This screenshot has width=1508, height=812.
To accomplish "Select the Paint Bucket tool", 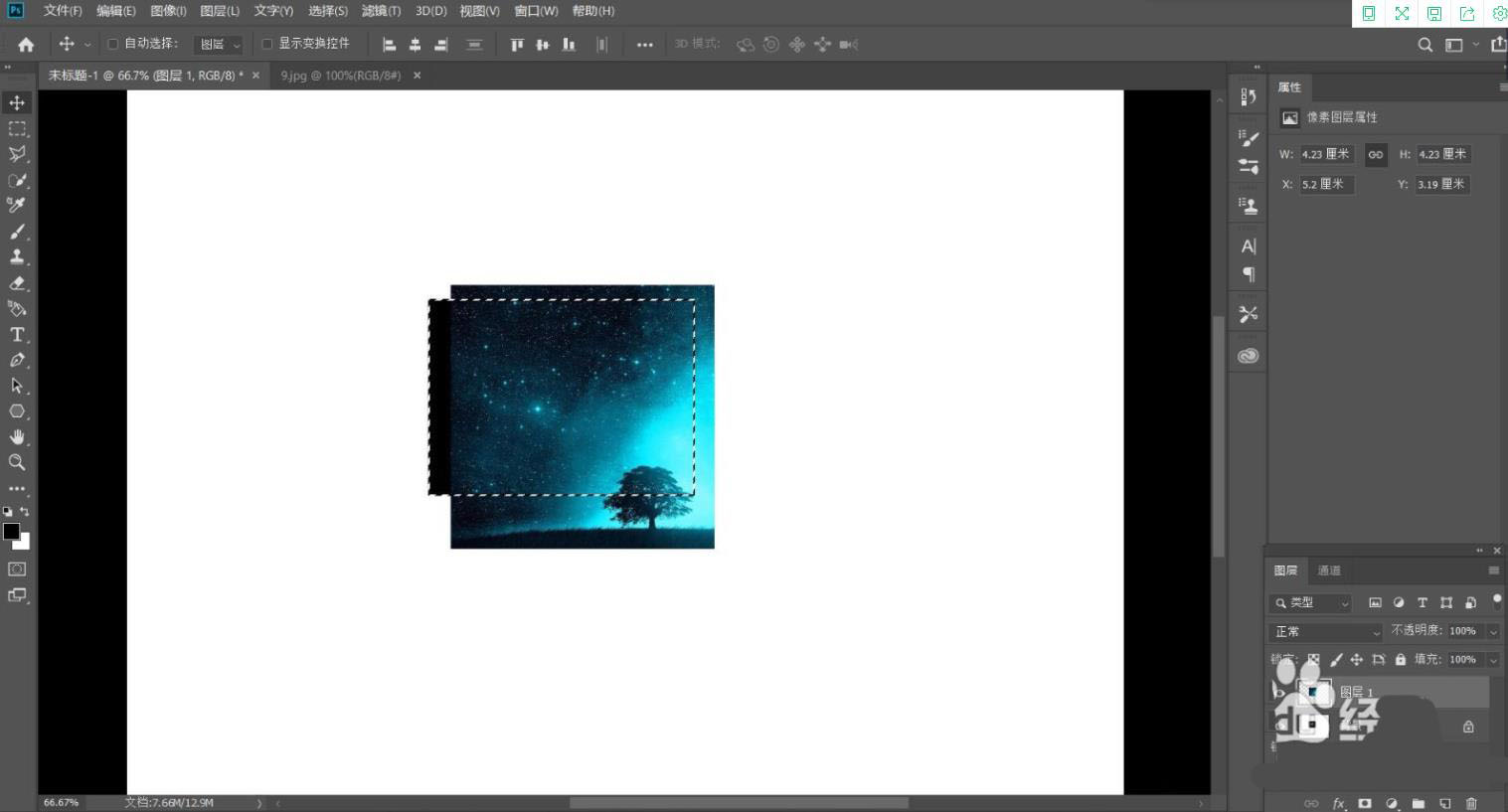I will point(17,308).
